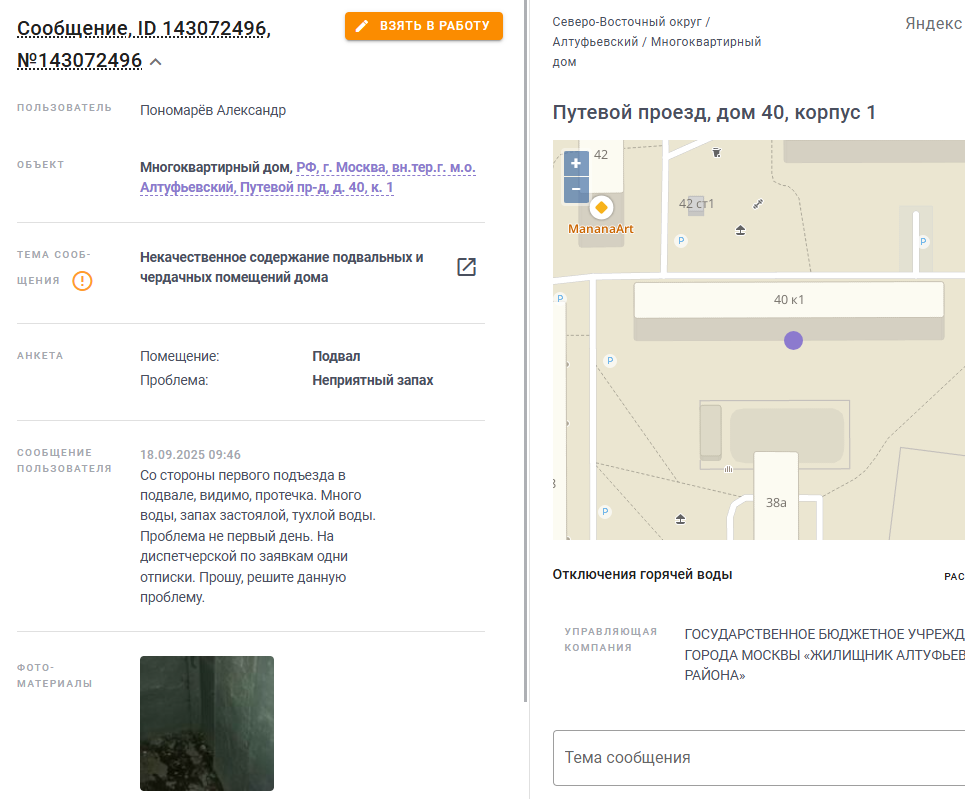Click the purple location dot on map
The width and height of the screenshot is (965, 799).
point(793,340)
